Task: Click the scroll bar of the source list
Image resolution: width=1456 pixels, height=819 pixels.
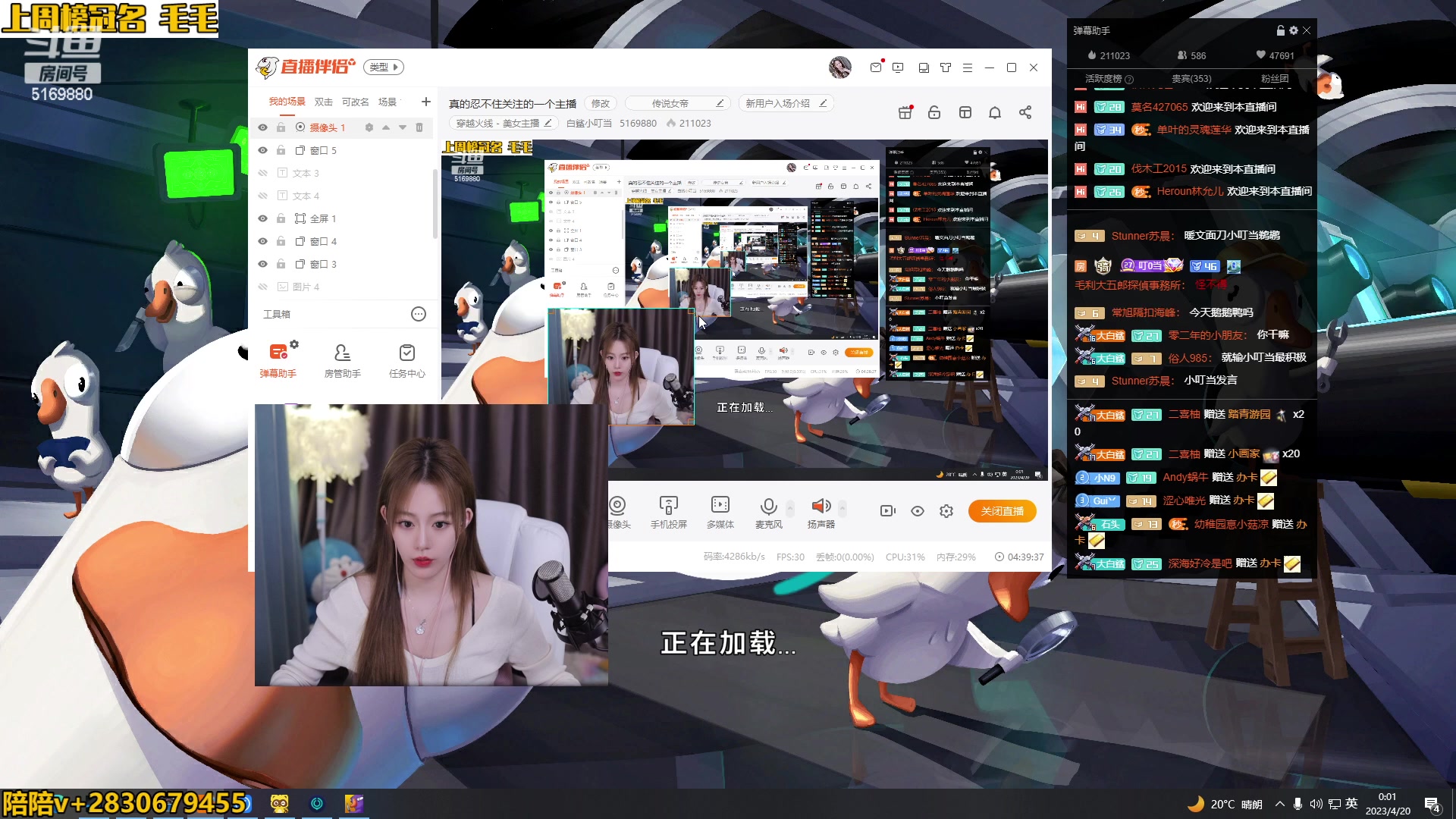Action: pos(435,203)
